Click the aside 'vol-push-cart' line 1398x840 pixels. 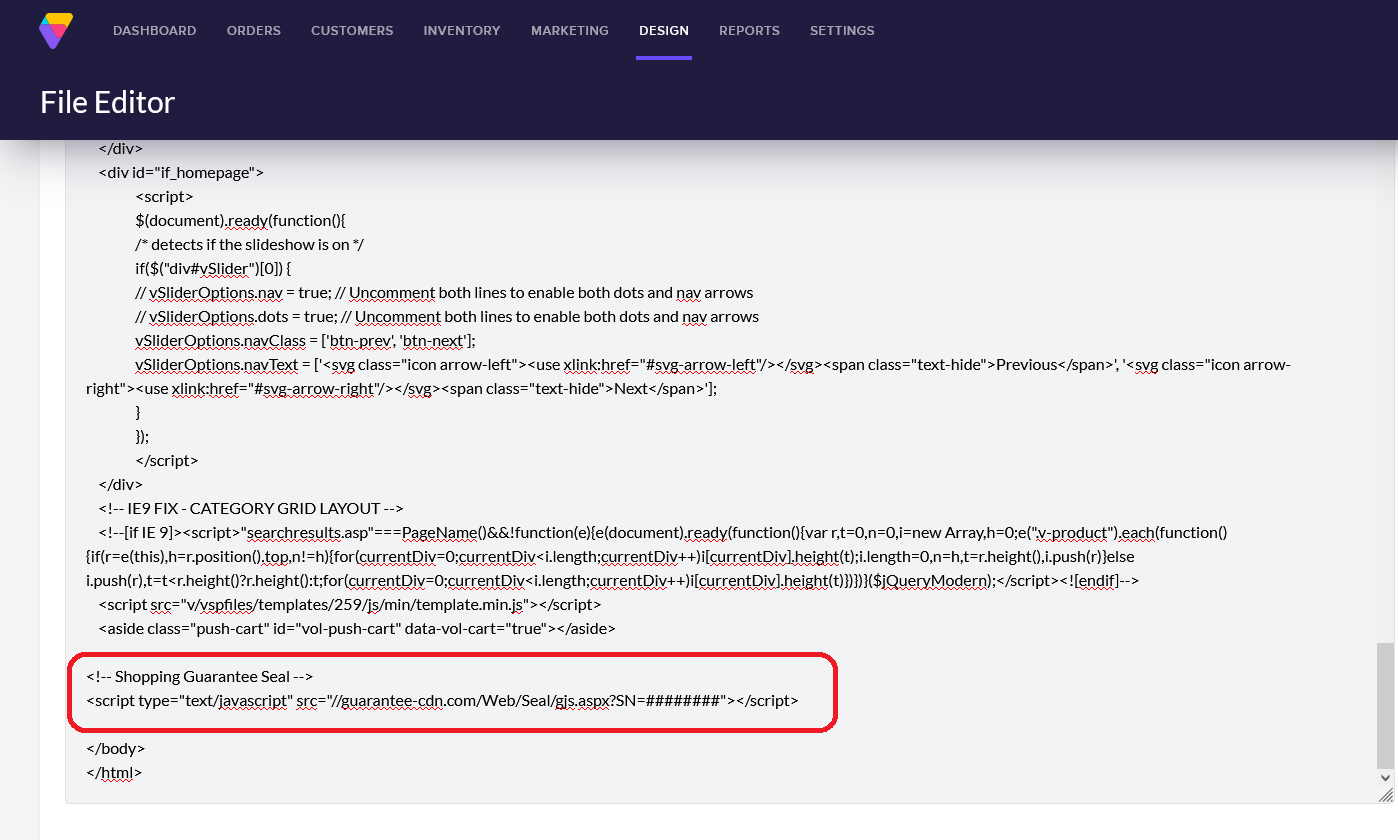pos(357,629)
